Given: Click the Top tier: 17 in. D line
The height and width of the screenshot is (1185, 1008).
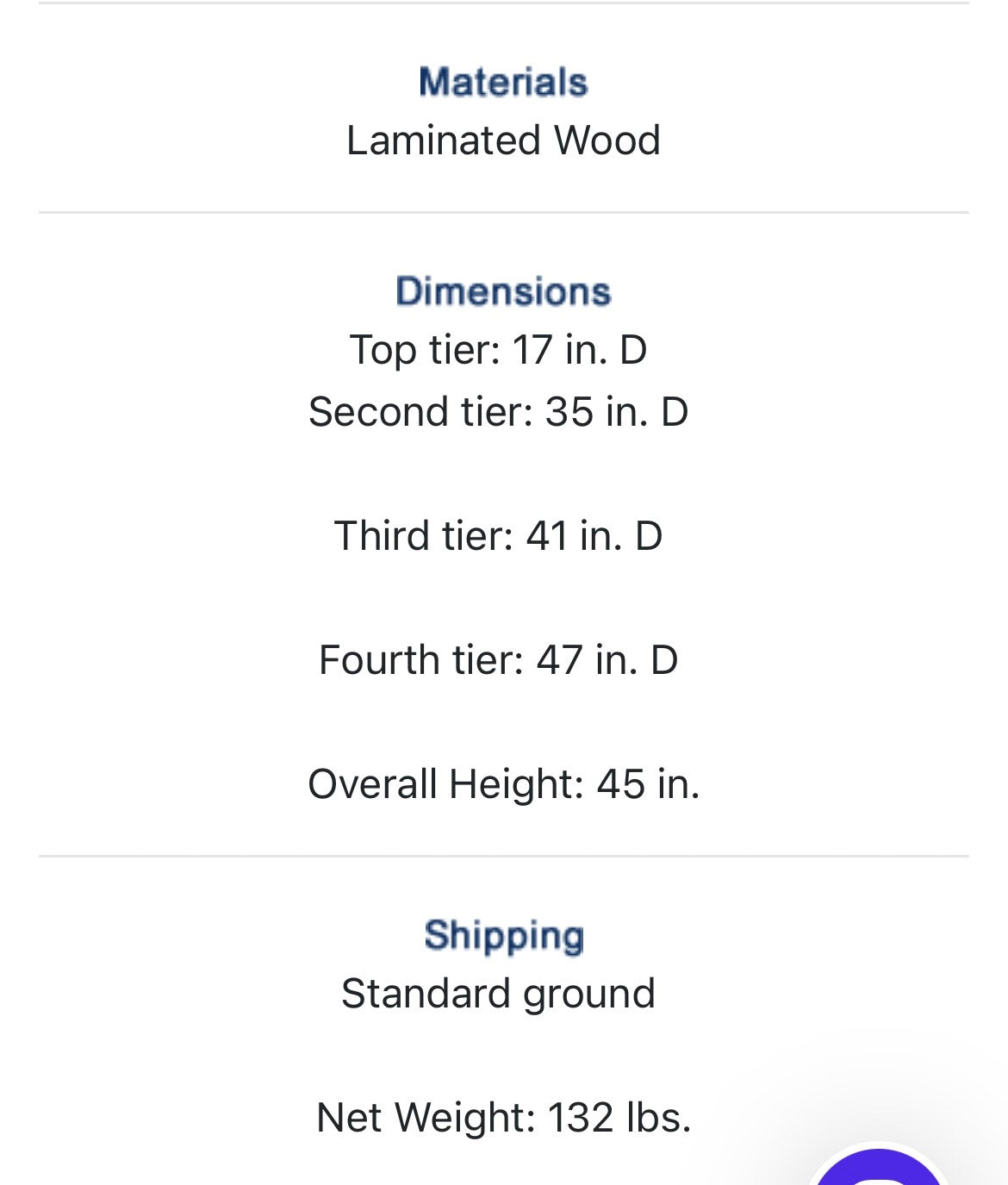Looking at the screenshot, I should (x=498, y=350).
